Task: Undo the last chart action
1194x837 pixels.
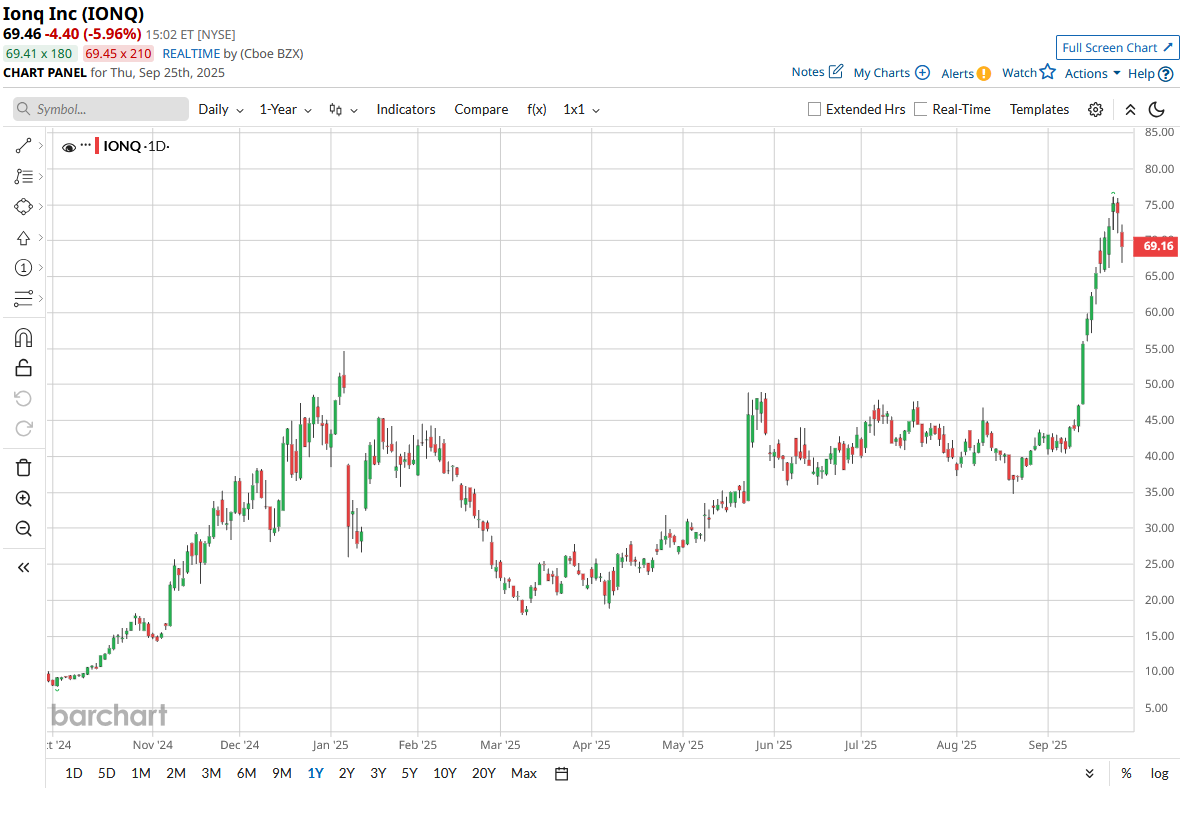Action: [x=24, y=398]
